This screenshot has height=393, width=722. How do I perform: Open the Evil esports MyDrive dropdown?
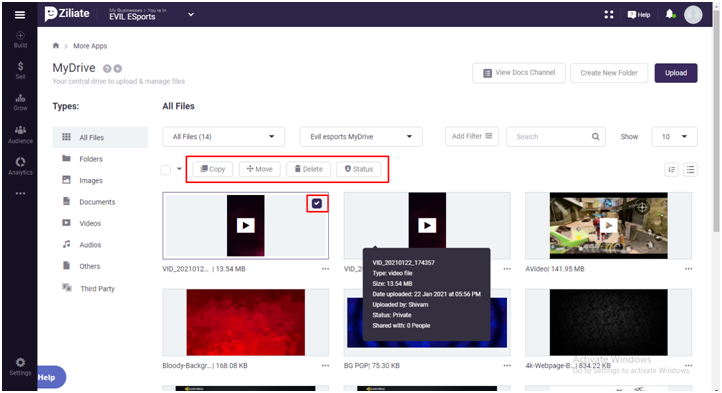pos(361,137)
